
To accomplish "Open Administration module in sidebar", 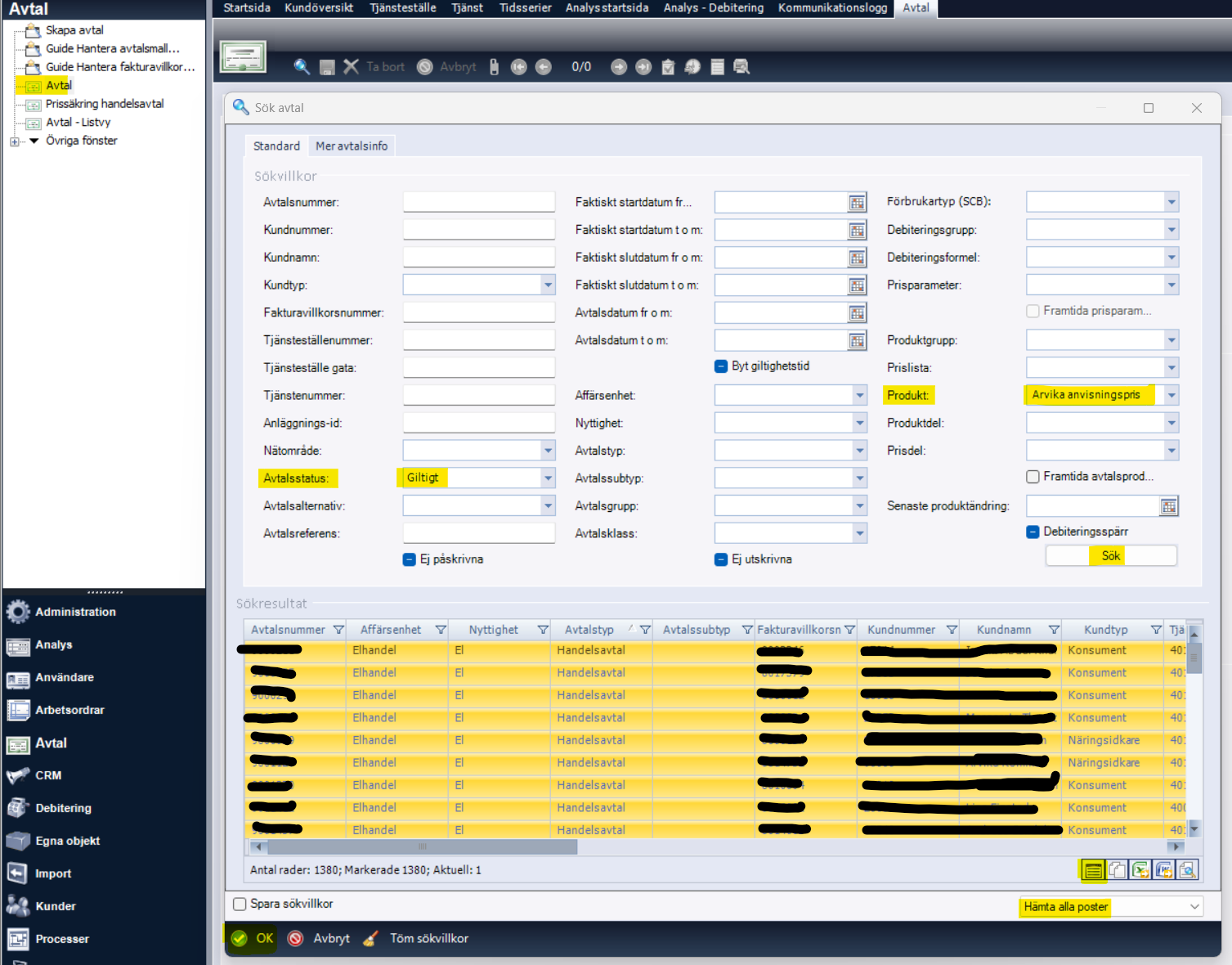I will tap(75, 612).
